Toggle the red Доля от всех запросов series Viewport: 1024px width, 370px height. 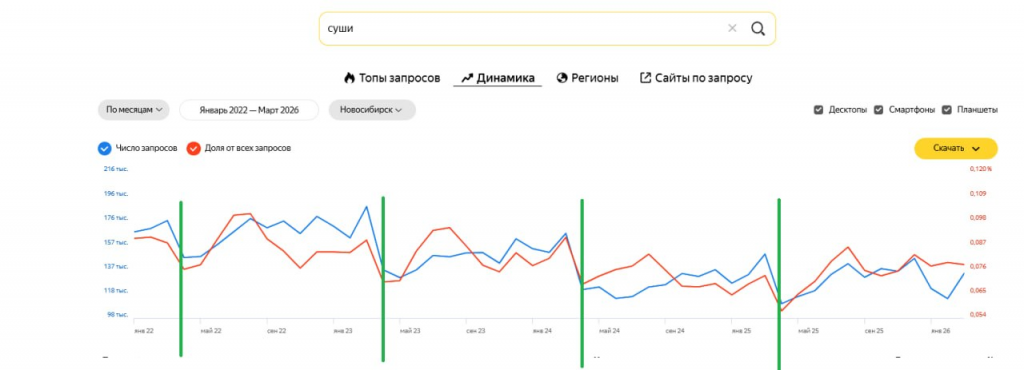pos(193,149)
